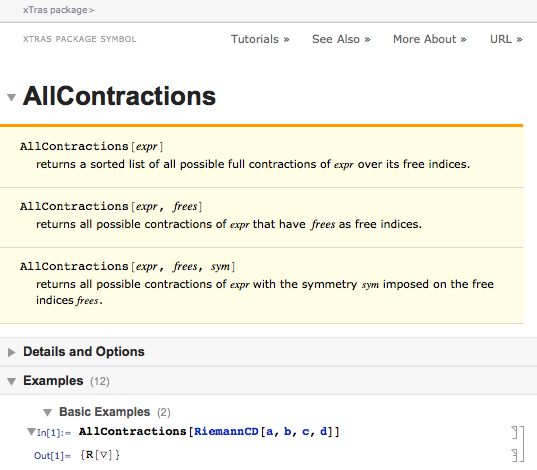The height and width of the screenshot is (470, 537).
Task: Open the URL menu
Action: (506, 39)
